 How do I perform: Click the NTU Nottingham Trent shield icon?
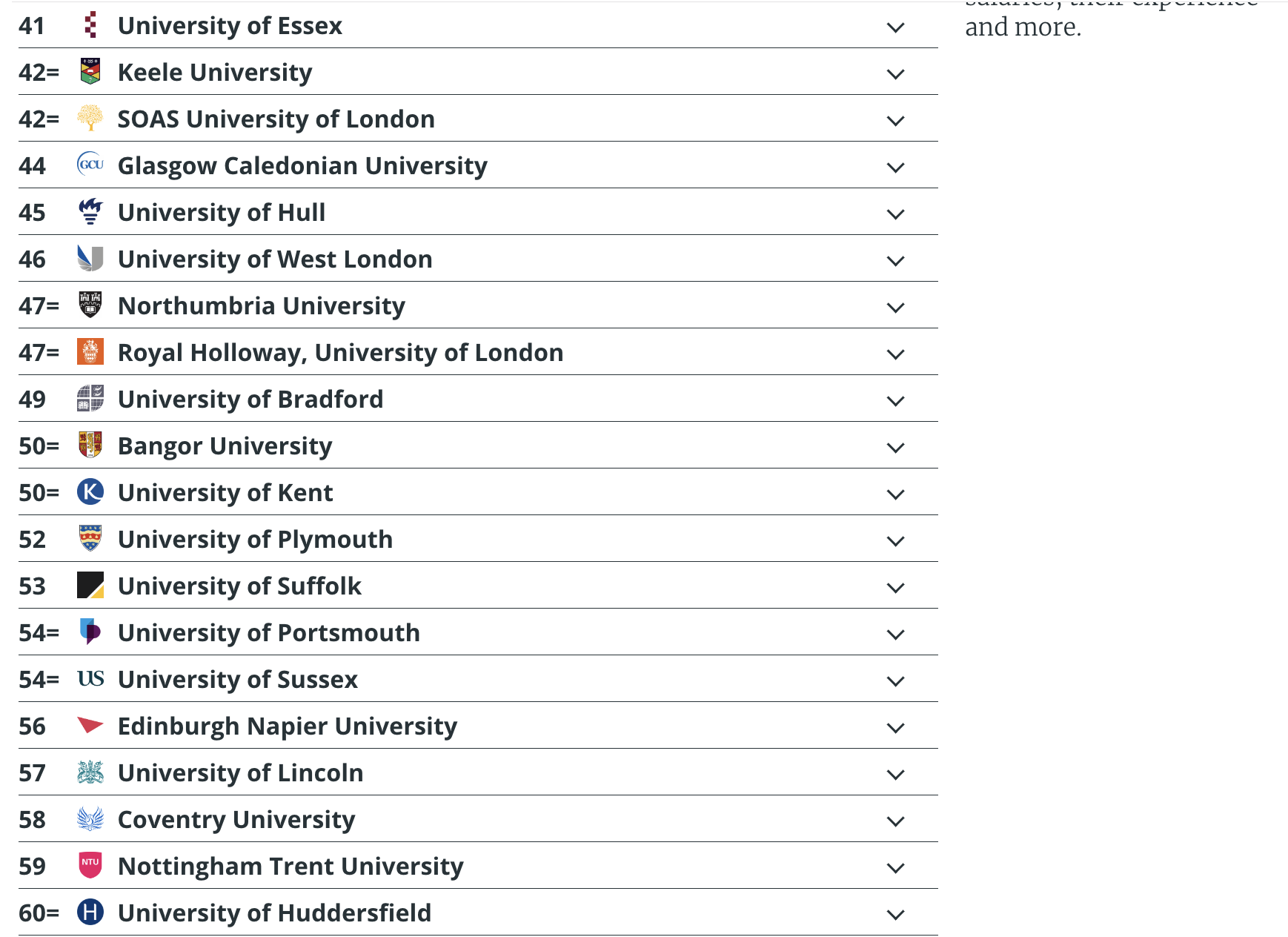[x=90, y=866]
